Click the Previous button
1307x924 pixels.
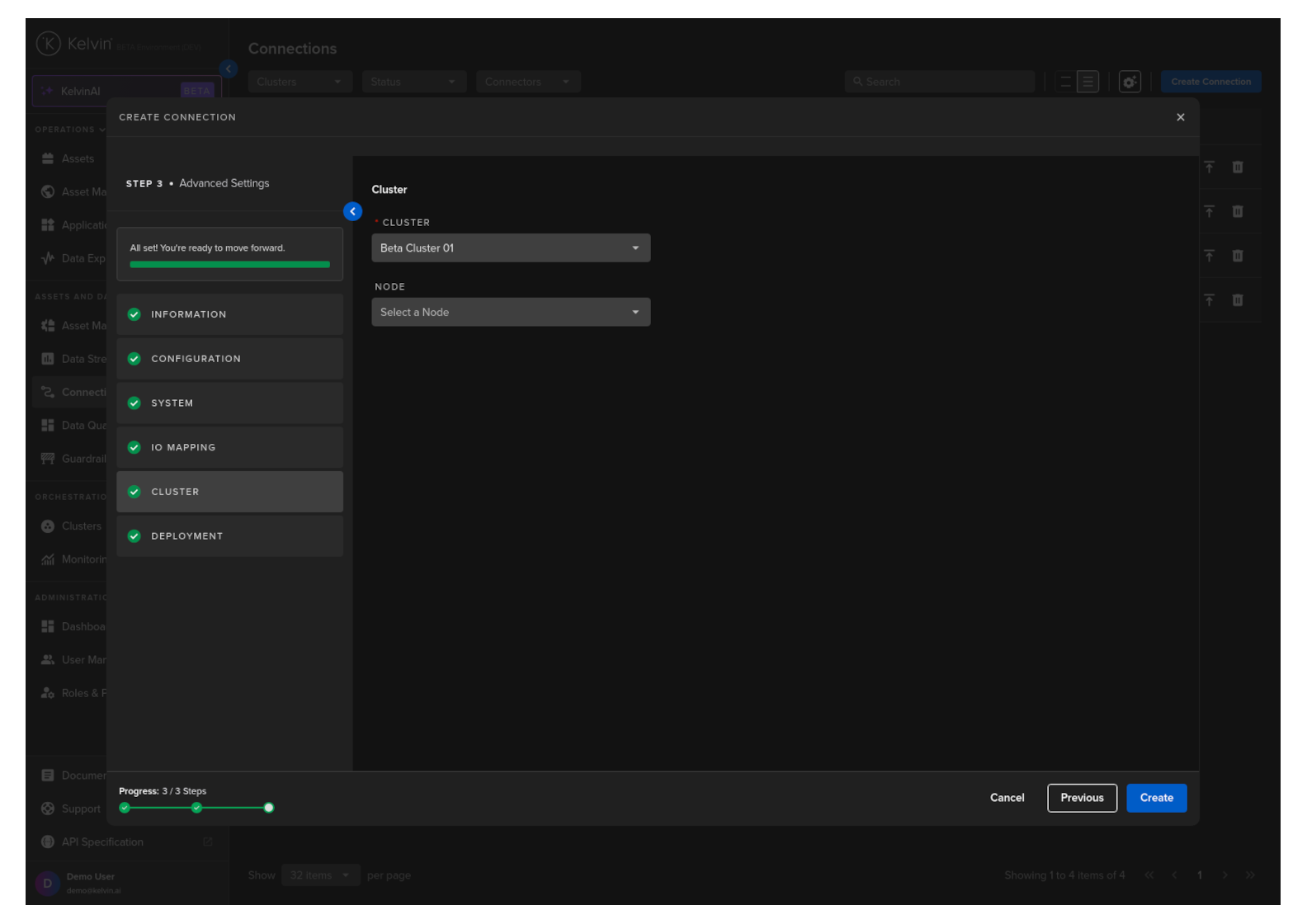tap(1081, 798)
